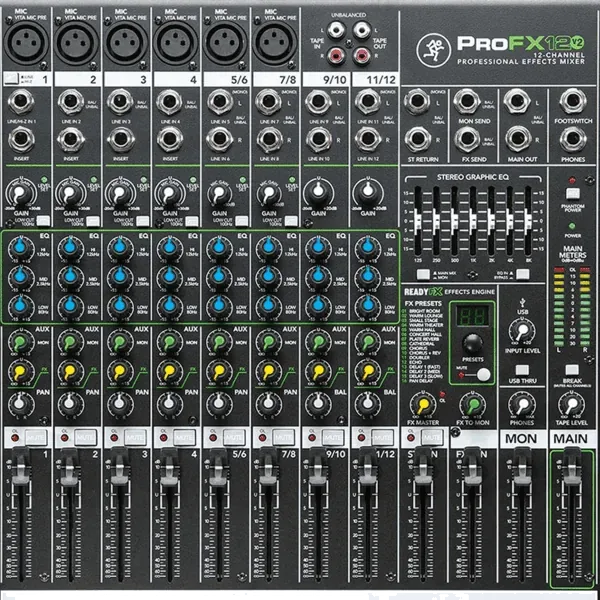This screenshot has width=600, height=600.
Task: Toggle channel 1 Line/Hi-Z switch
Action: tap(11, 79)
